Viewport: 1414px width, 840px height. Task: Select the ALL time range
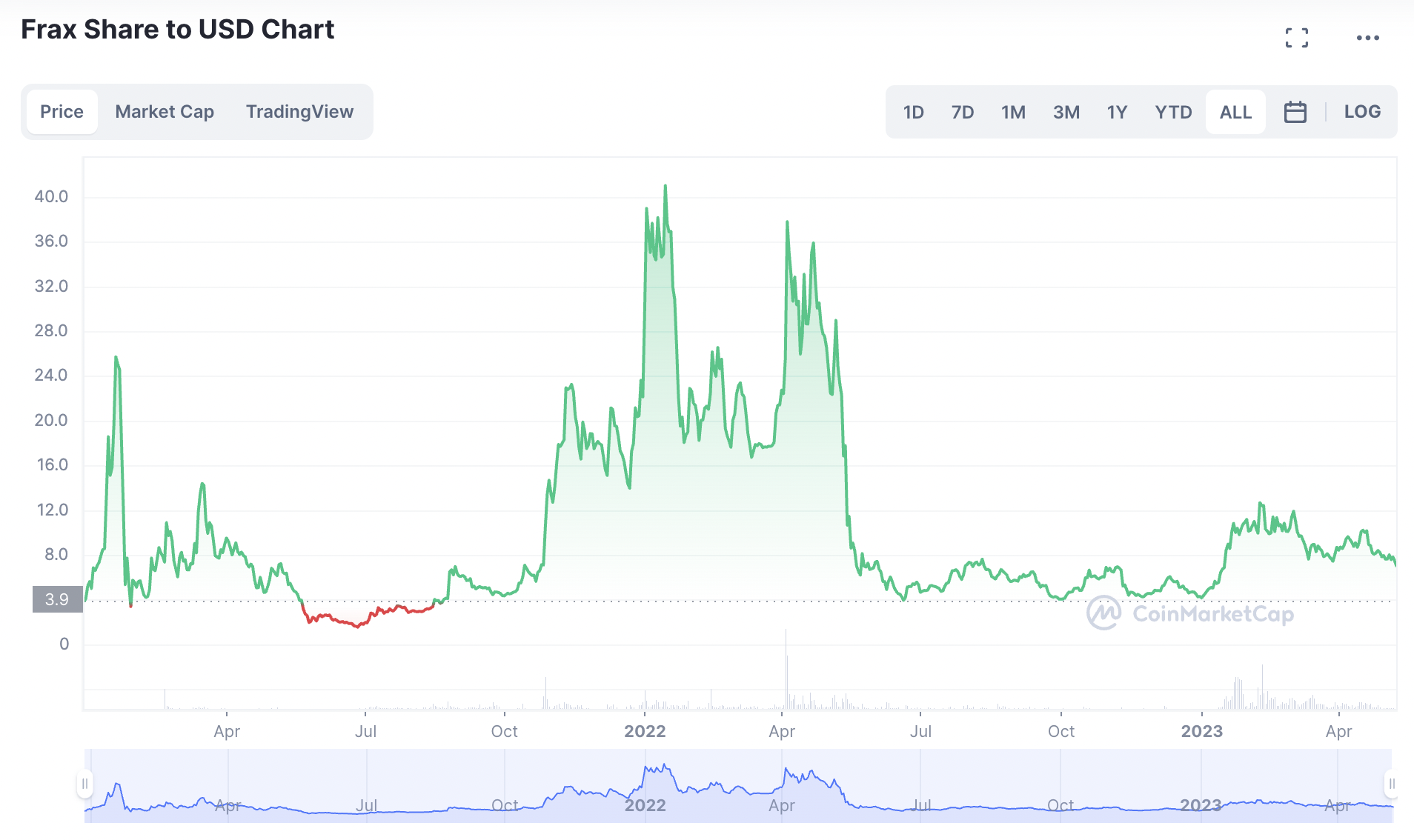[x=1235, y=112]
